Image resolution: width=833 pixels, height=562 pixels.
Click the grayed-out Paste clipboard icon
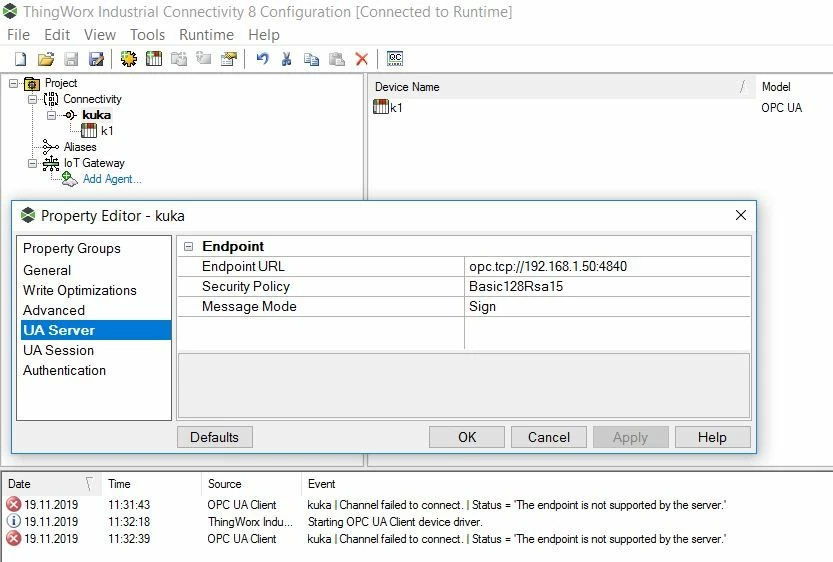pos(337,59)
